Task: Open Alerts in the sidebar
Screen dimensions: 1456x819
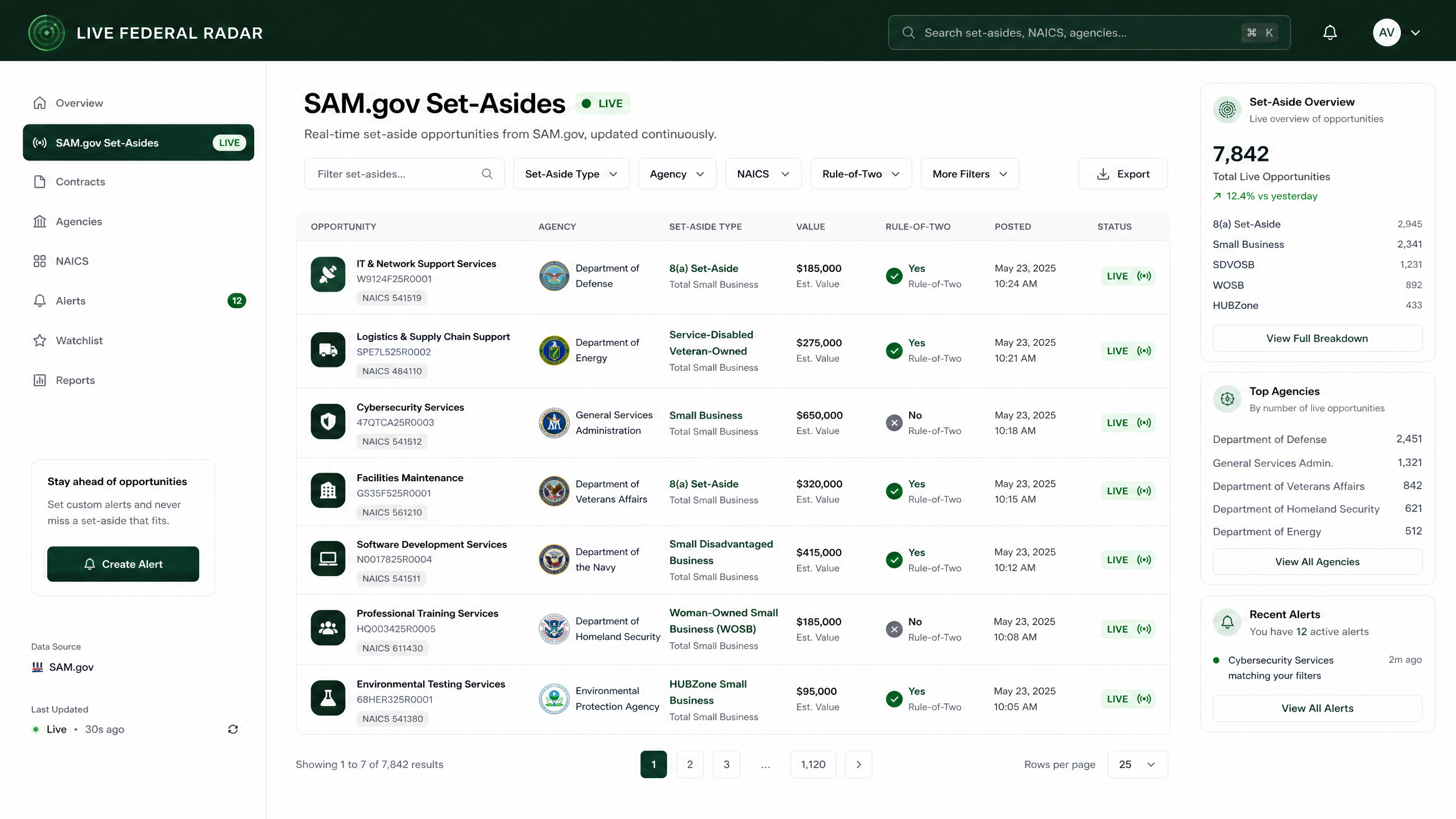Action: [x=138, y=301]
